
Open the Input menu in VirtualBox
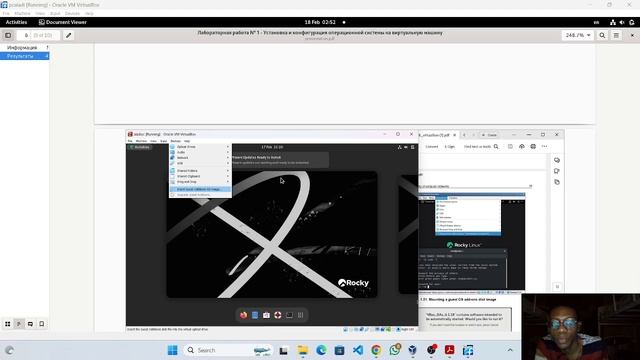[55, 13]
